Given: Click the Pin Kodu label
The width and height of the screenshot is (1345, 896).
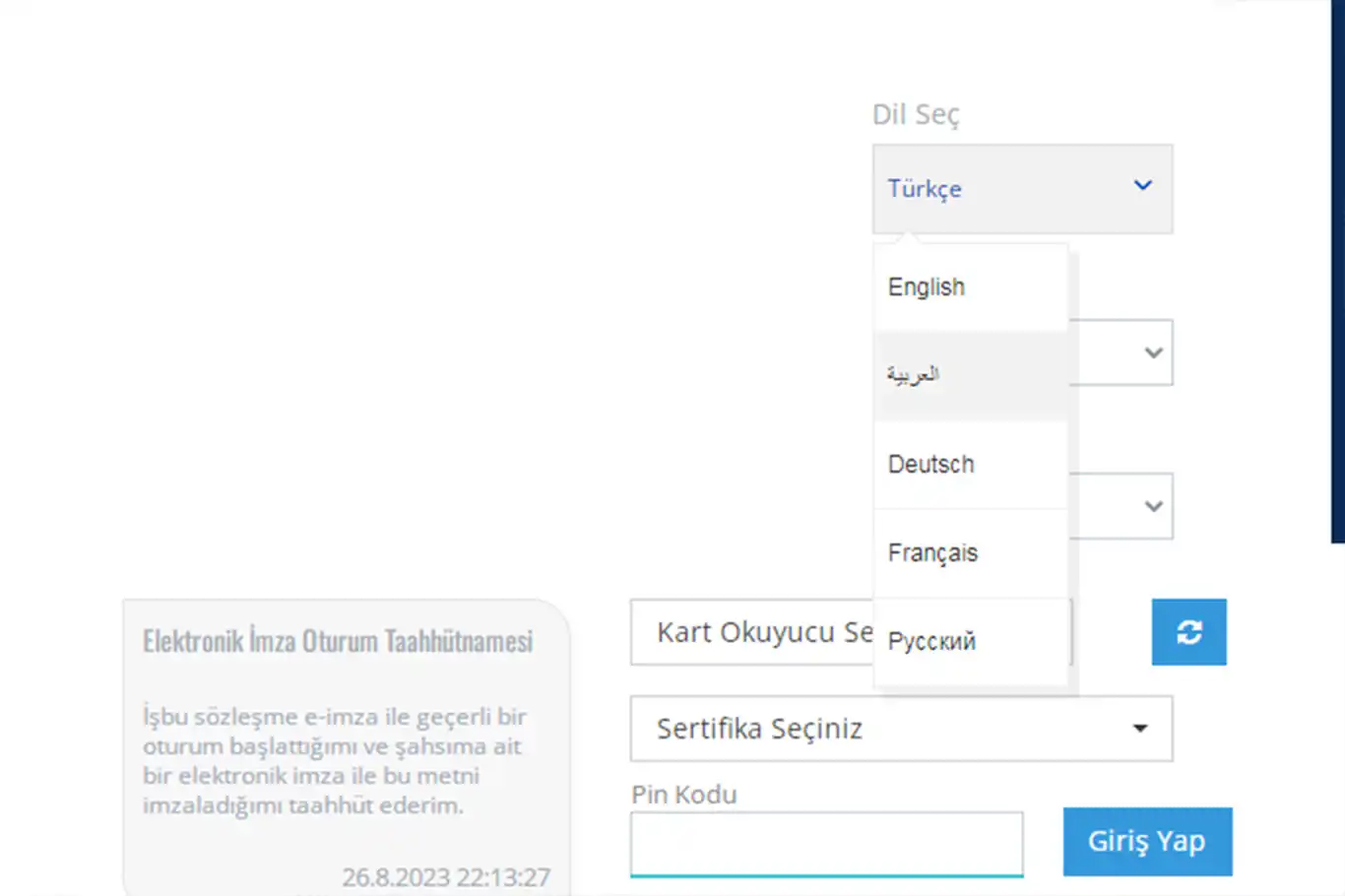Looking at the screenshot, I should pyautogui.click(x=684, y=795).
